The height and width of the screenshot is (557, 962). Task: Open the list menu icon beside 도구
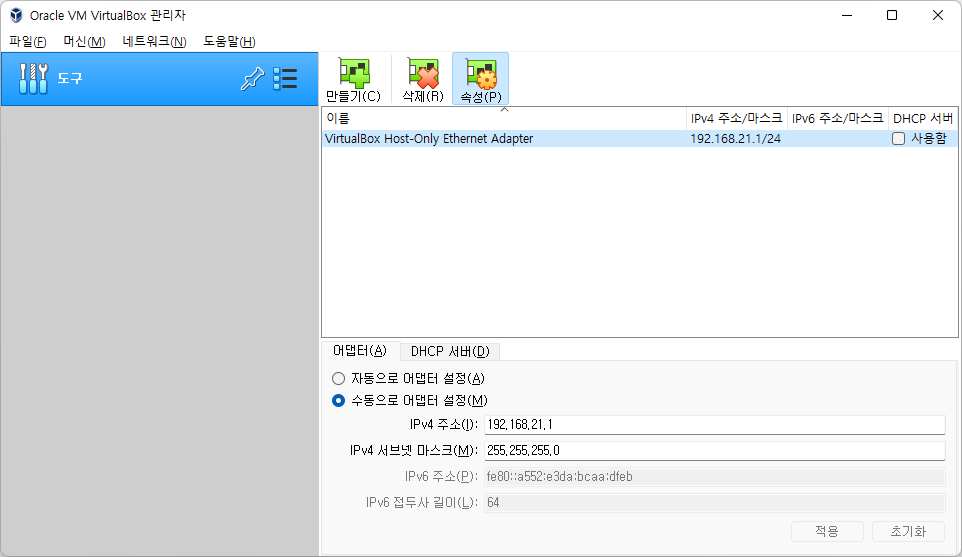pyautogui.click(x=285, y=79)
